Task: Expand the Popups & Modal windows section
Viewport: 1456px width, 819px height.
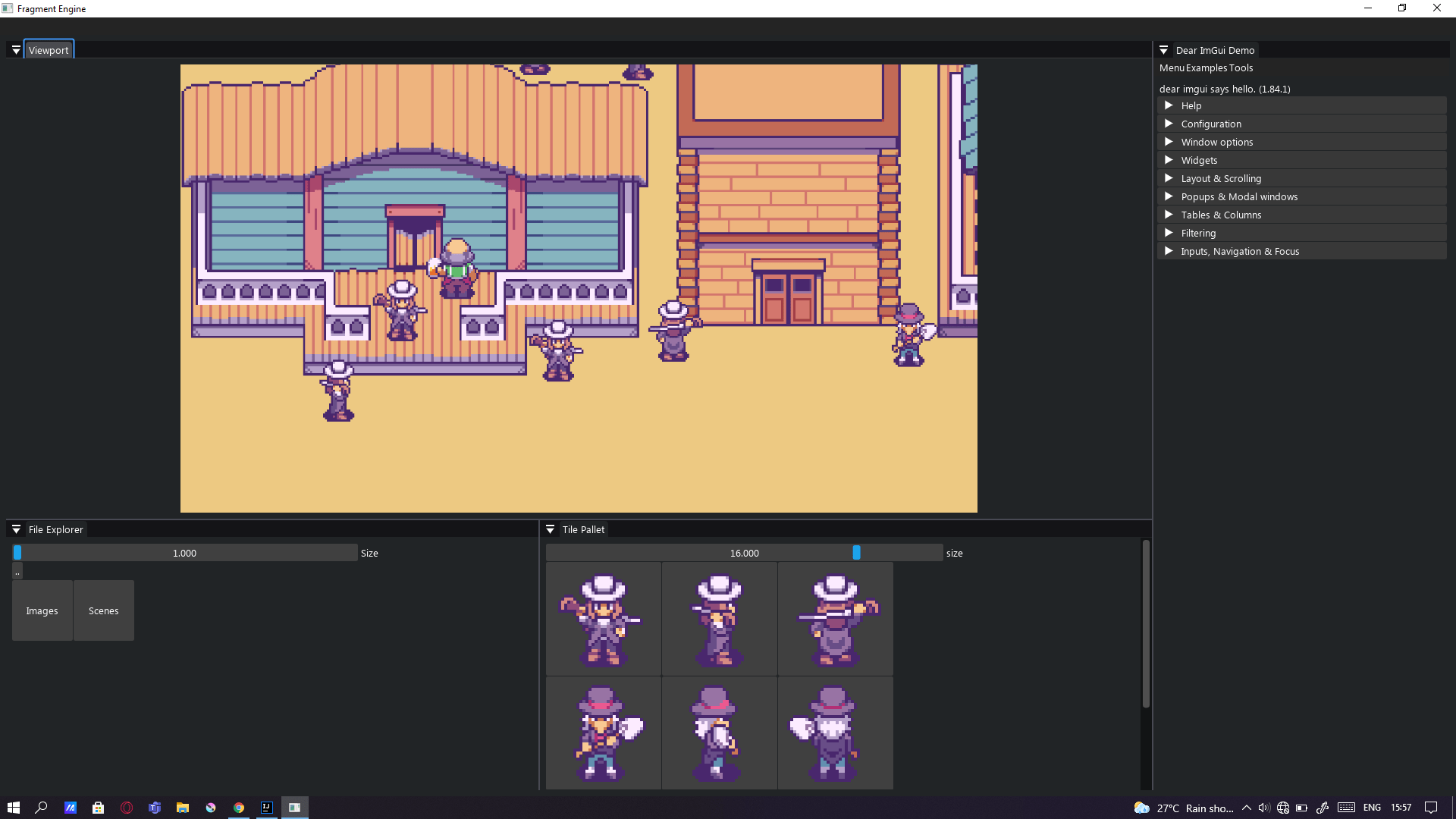Action: [1239, 196]
